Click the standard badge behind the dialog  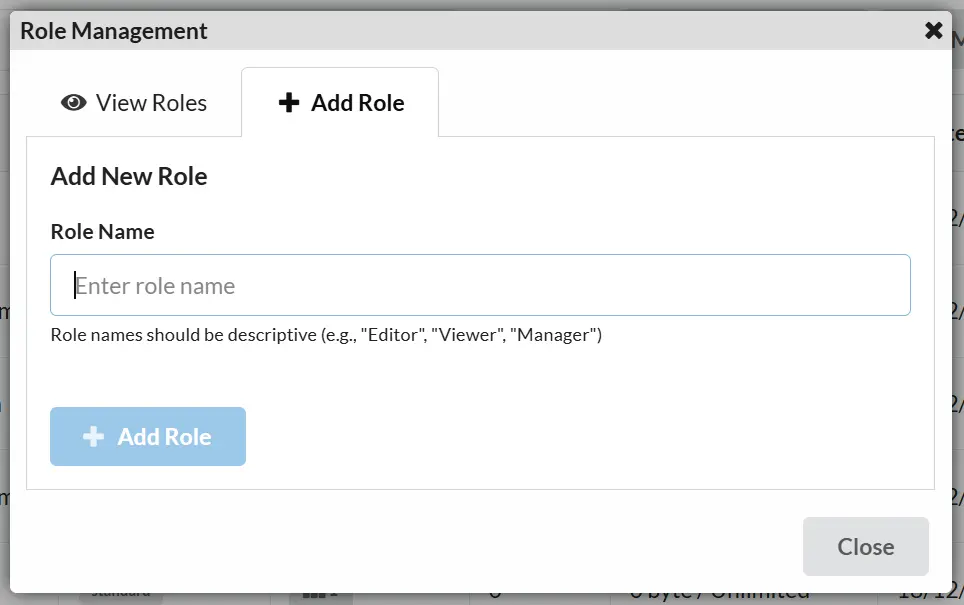[x=121, y=594]
